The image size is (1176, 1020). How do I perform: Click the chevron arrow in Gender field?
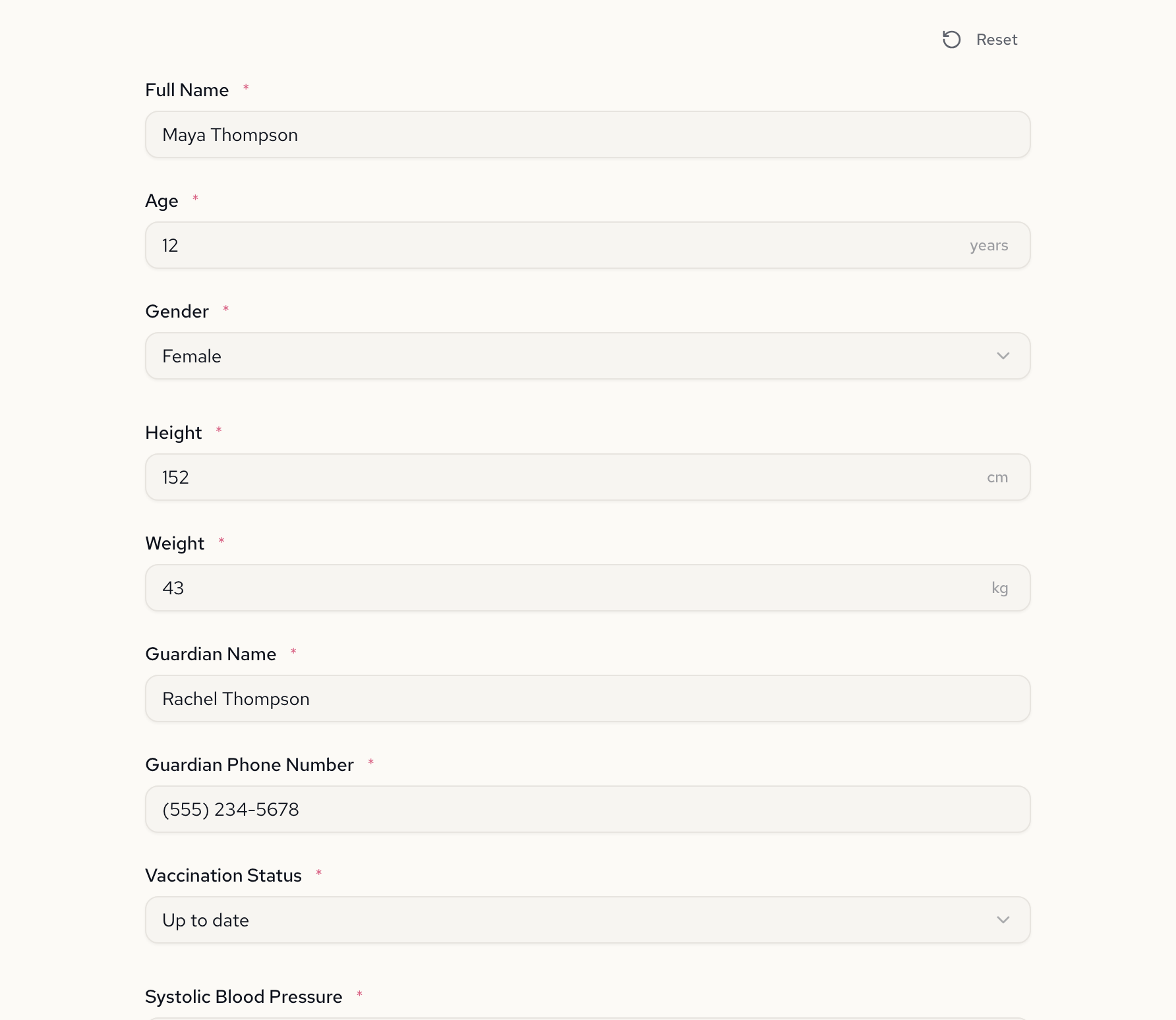(x=1003, y=356)
